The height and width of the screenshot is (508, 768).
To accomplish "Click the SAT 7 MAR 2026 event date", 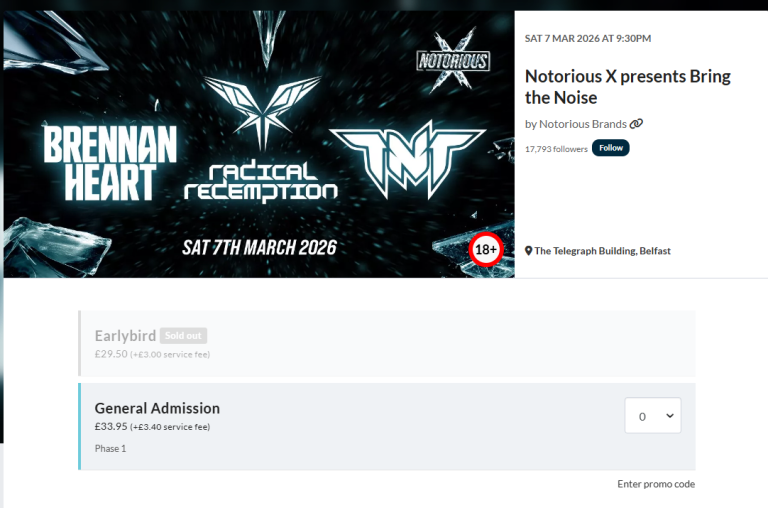I will pyautogui.click(x=587, y=39).
